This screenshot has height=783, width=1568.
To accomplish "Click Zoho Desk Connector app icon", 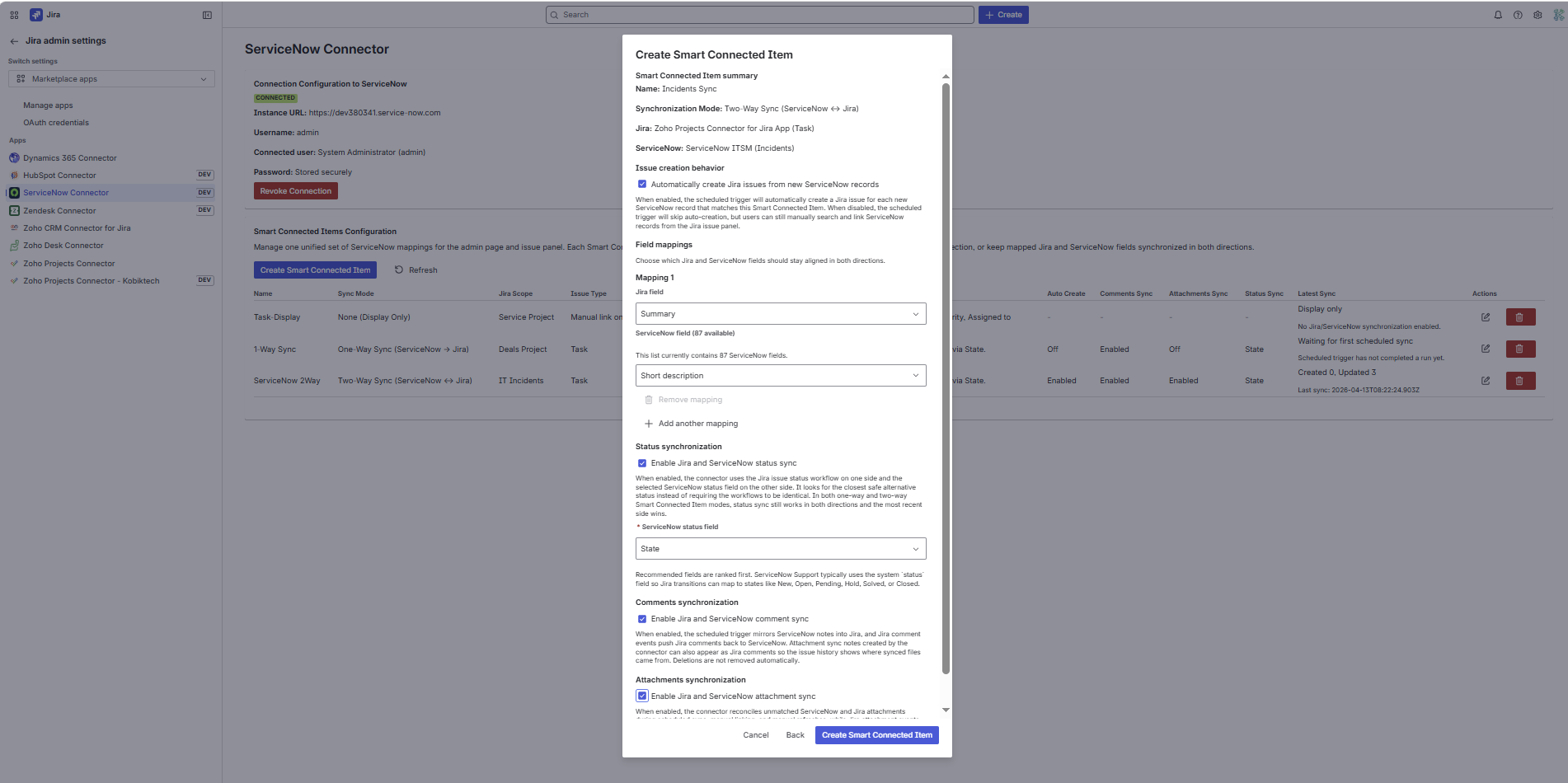I will [x=14, y=246].
